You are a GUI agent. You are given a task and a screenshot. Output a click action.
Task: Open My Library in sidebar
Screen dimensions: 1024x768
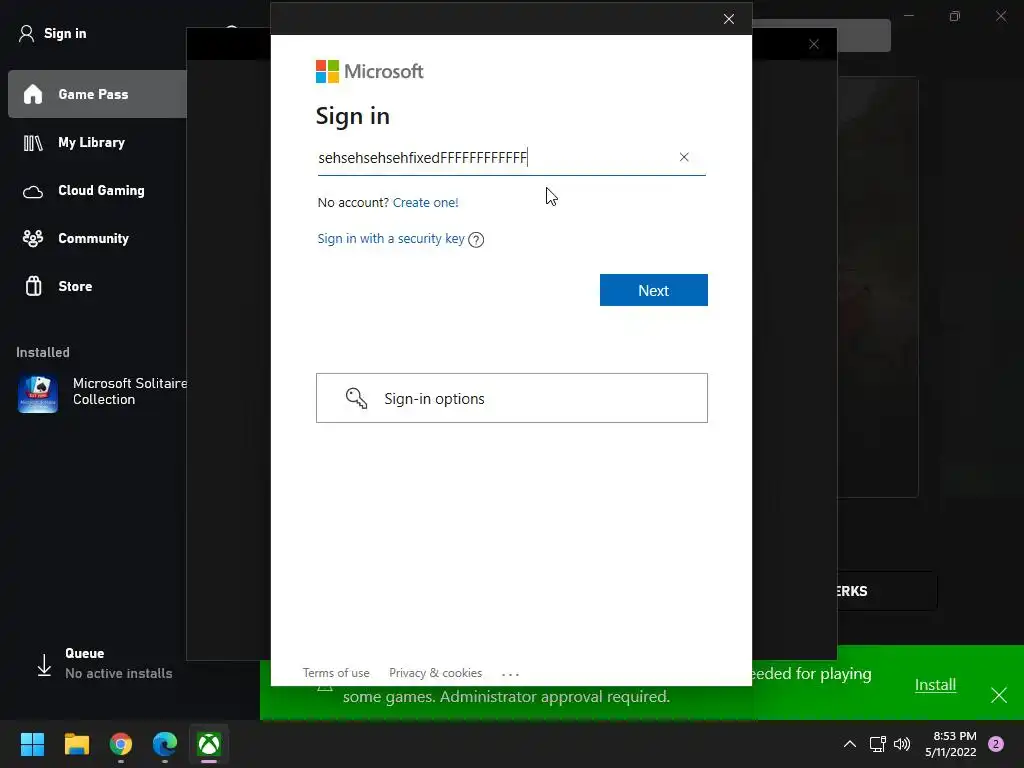(91, 142)
